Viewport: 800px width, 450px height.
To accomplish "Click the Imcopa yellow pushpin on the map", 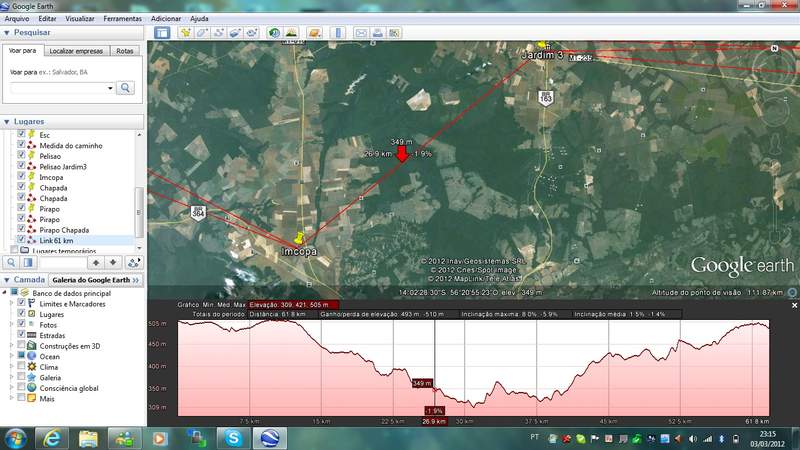I will (299, 238).
